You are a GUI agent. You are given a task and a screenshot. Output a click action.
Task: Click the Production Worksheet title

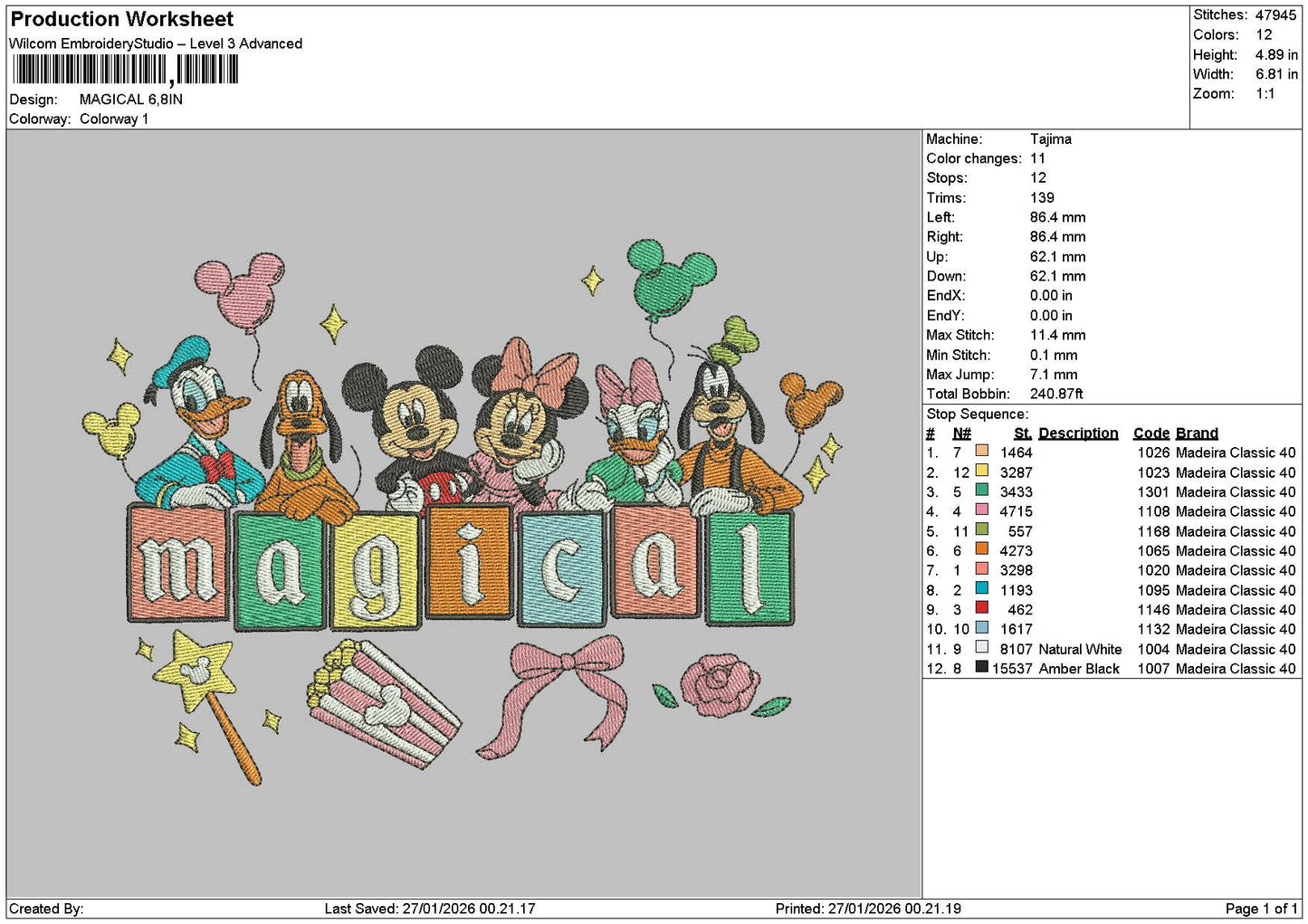(122, 19)
